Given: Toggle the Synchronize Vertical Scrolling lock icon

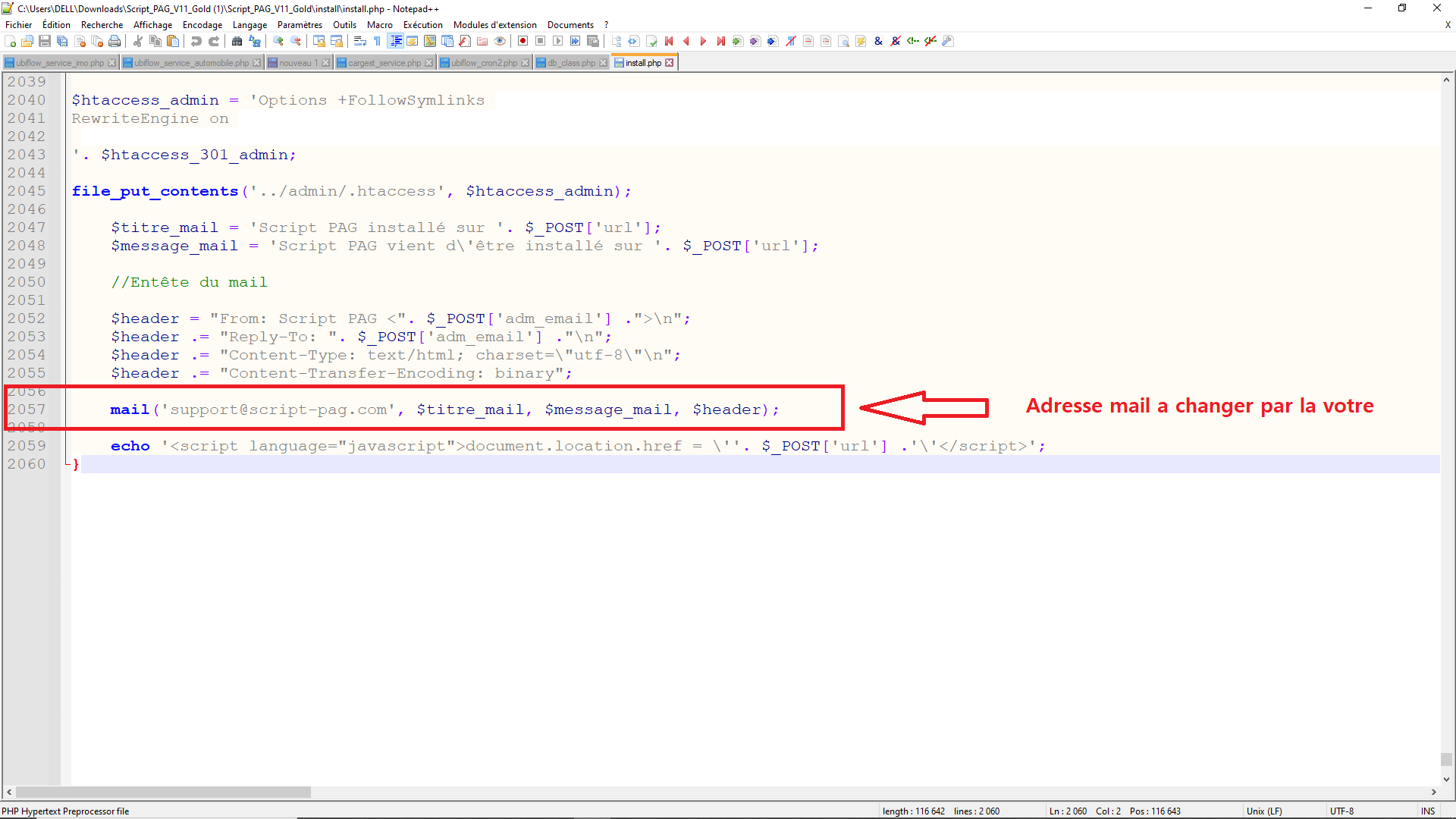Looking at the screenshot, I should click(x=319, y=41).
